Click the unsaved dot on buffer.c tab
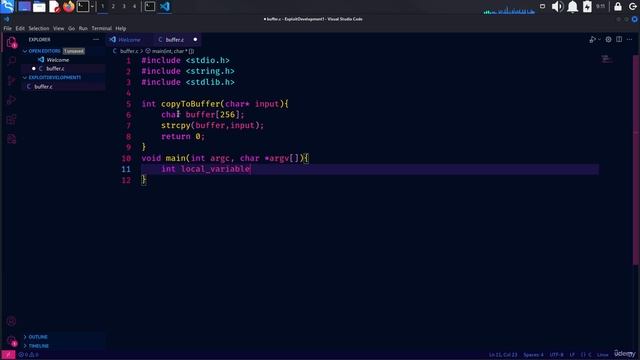This screenshot has width=640, height=360. (x=195, y=40)
